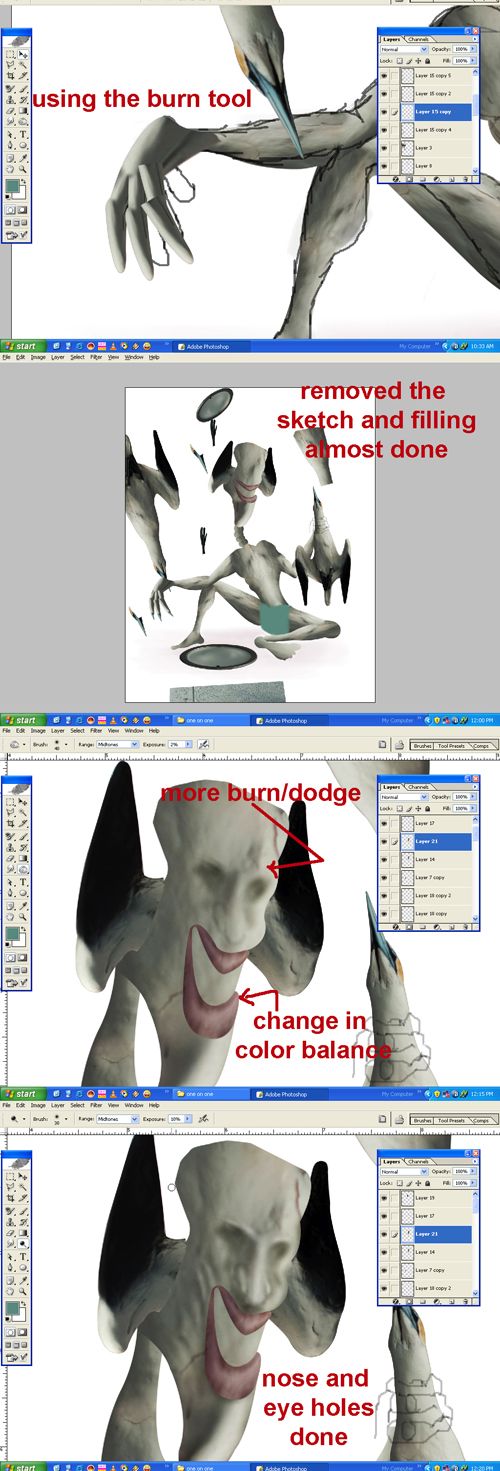
Task: Select the Layer 3 thumbnail in Layers panel
Action: coord(407,148)
